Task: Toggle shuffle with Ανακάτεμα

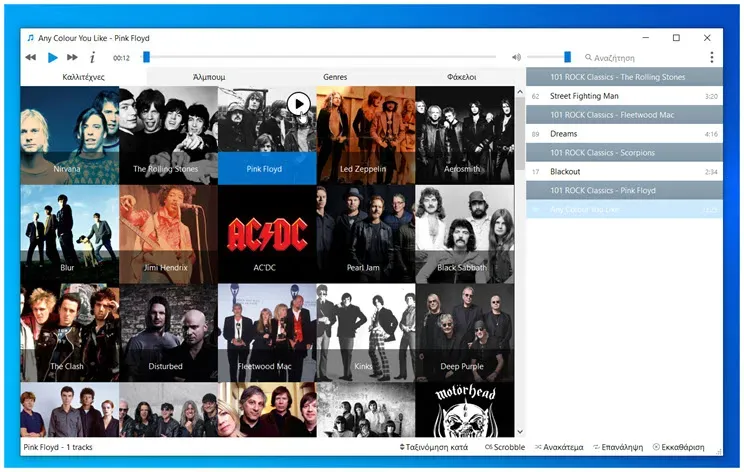Action: click(x=559, y=447)
